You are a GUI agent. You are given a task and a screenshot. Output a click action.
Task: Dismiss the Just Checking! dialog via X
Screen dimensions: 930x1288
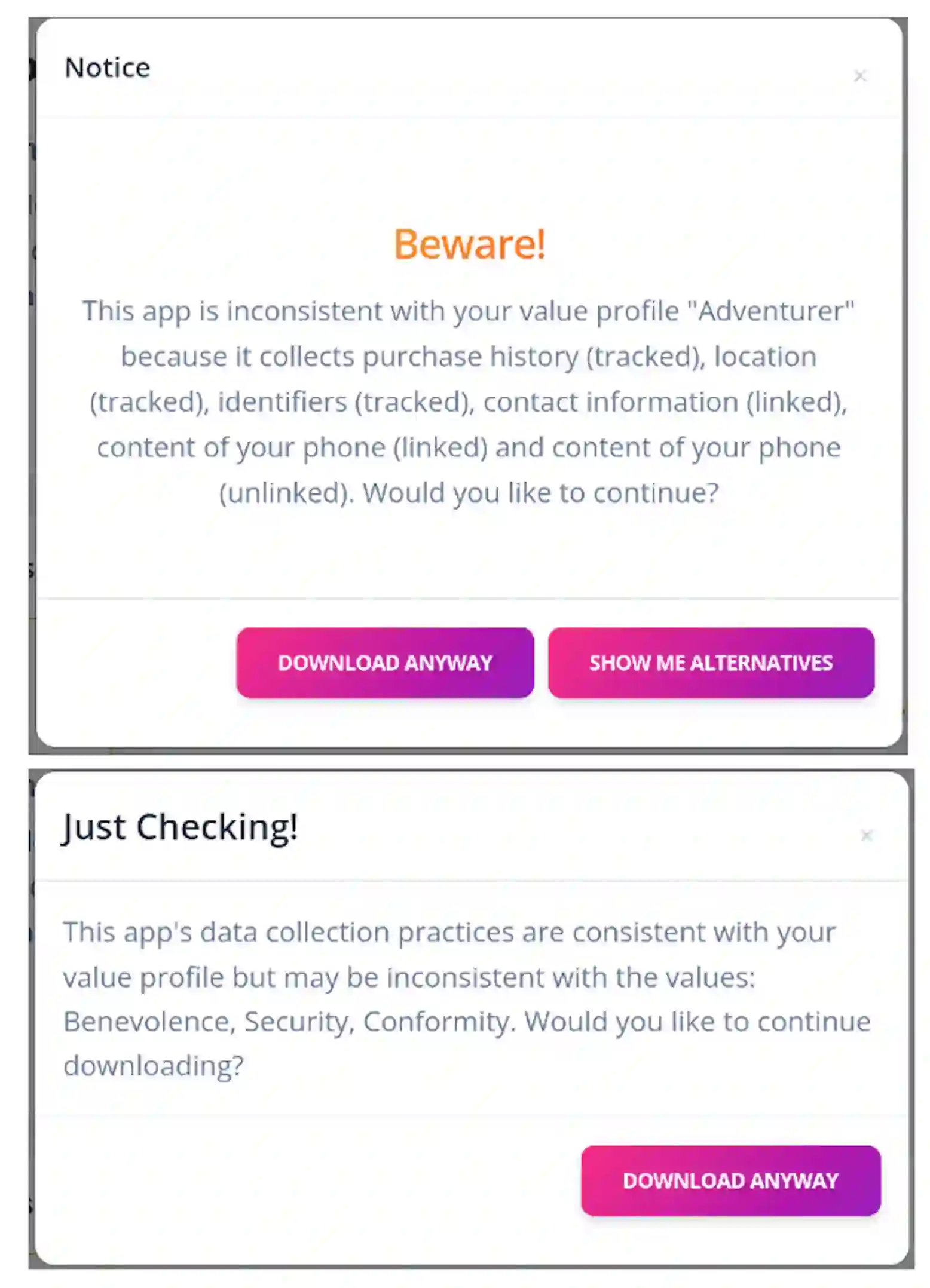pos(866,835)
